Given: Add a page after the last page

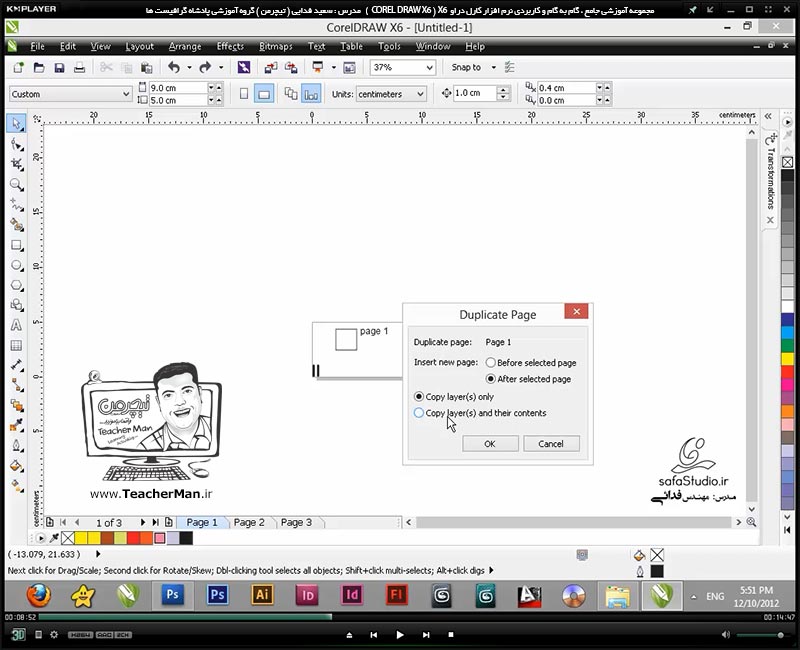Looking at the screenshot, I should click(x=168, y=522).
